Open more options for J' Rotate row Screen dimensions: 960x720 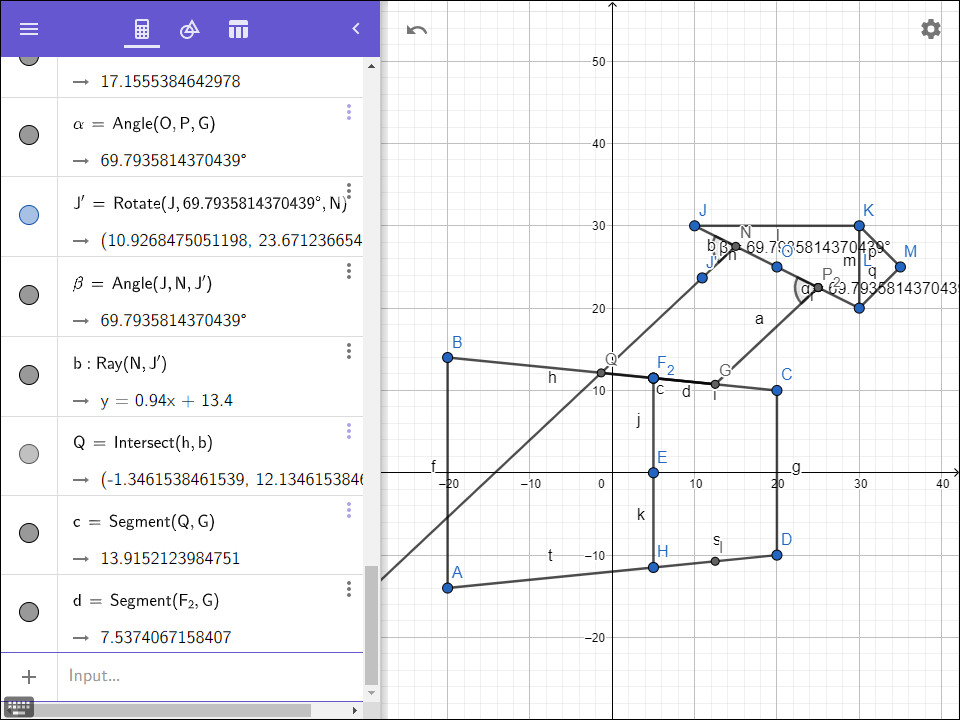(349, 191)
